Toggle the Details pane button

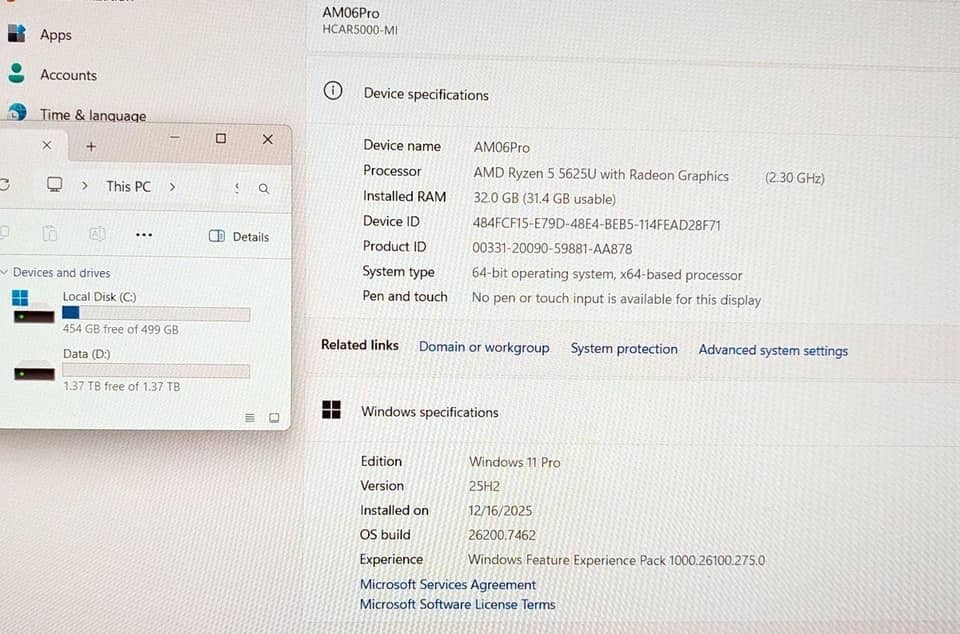[x=239, y=236]
